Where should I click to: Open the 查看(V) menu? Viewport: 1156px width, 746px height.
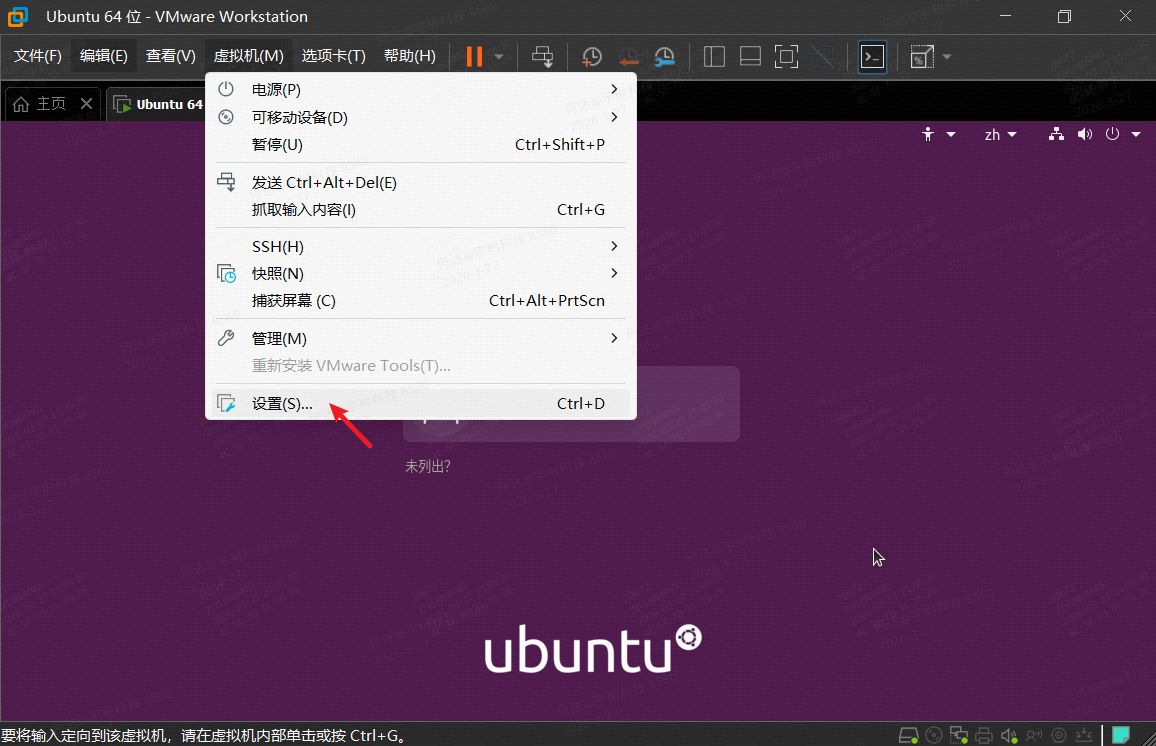pos(170,56)
